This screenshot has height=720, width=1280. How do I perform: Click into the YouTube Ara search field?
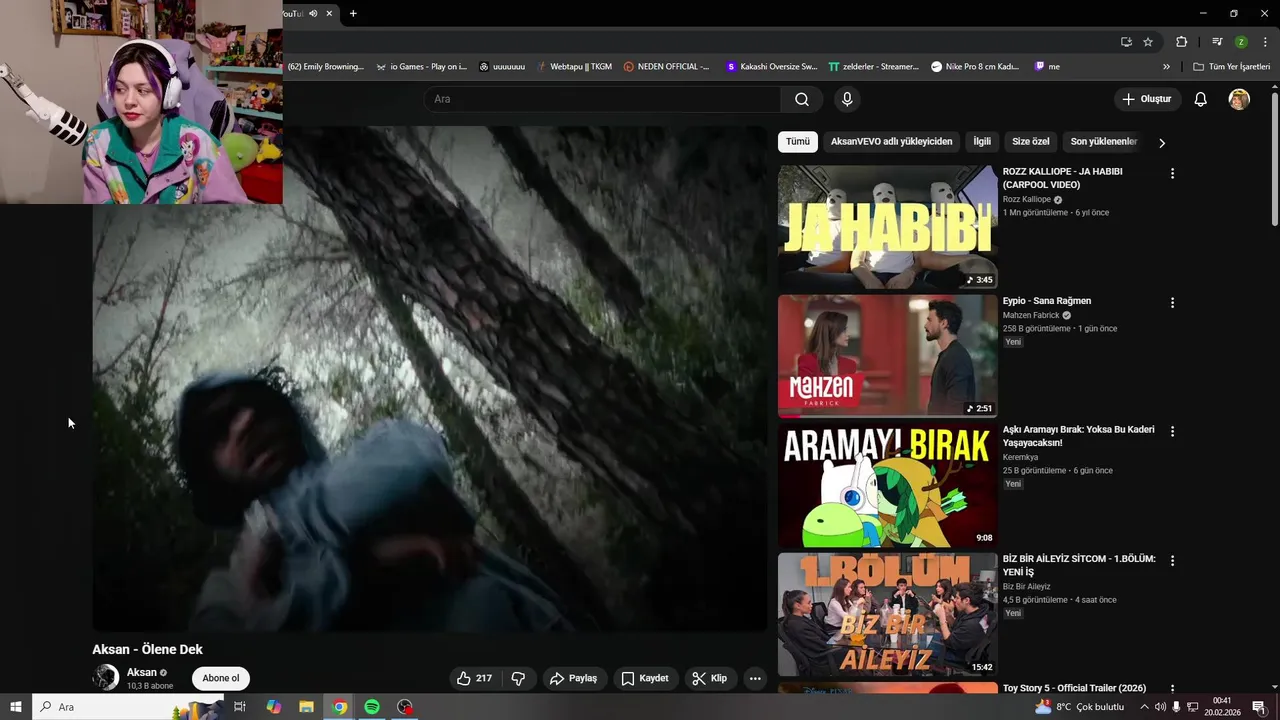[x=602, y=99]
